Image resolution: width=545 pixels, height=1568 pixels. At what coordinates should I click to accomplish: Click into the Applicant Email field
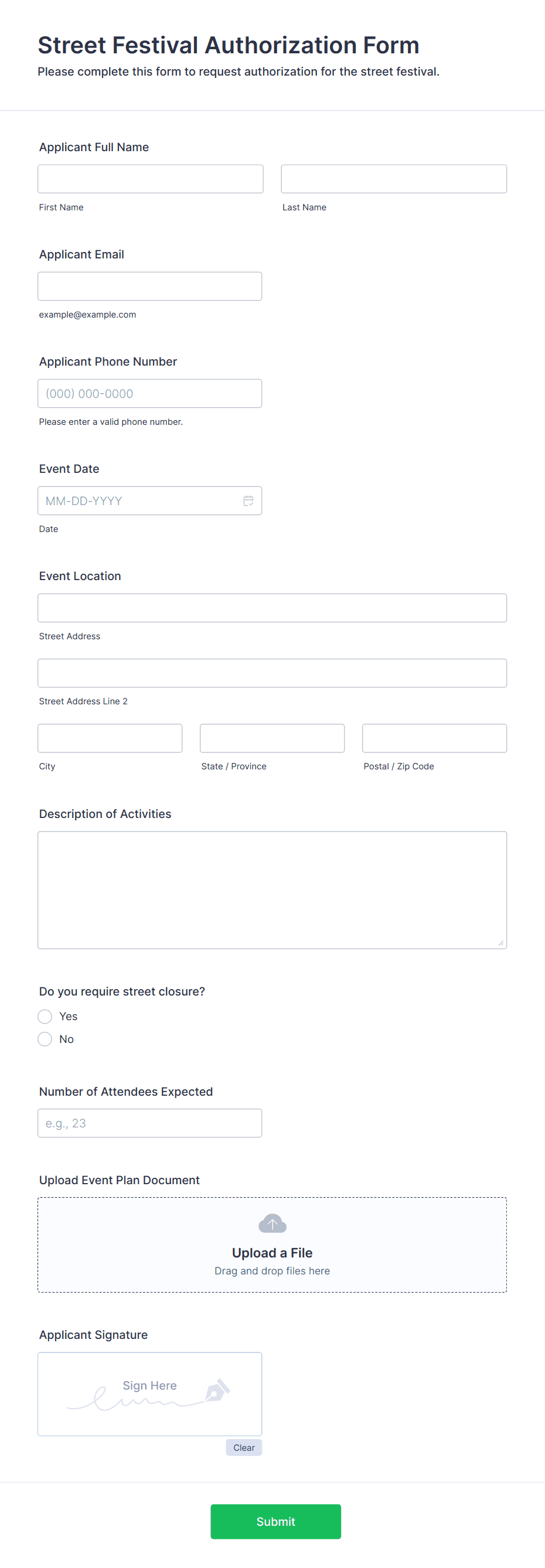click(x=150, y=286)
